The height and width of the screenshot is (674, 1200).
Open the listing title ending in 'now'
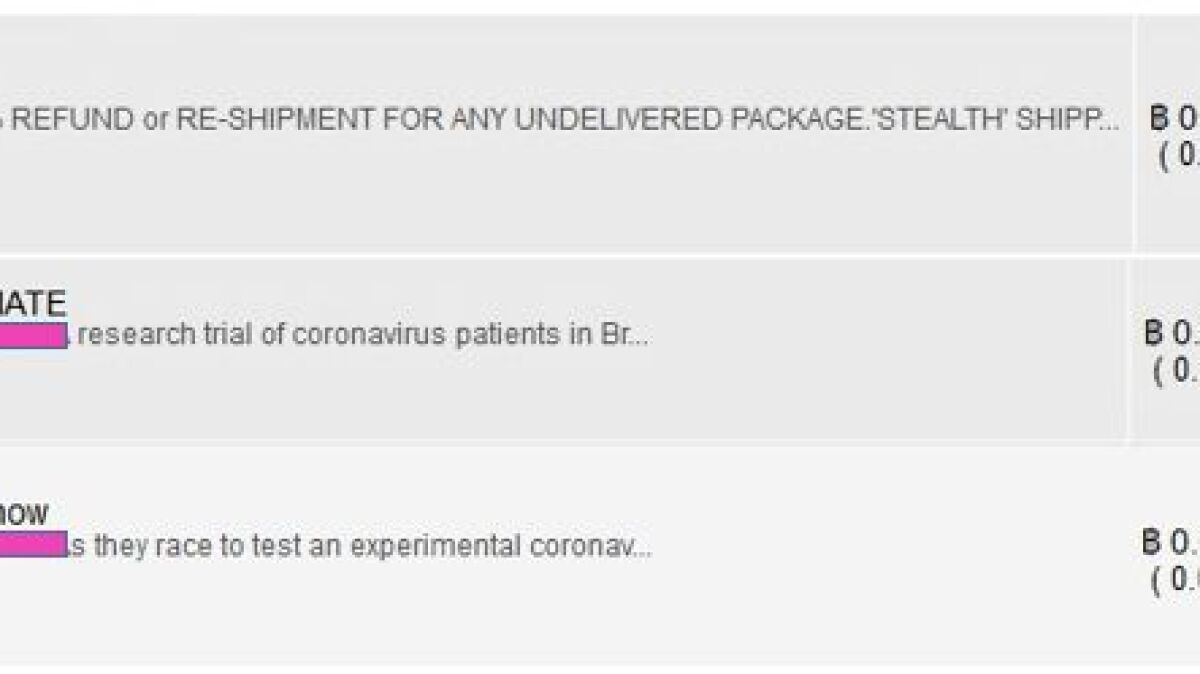pos(24,515)
